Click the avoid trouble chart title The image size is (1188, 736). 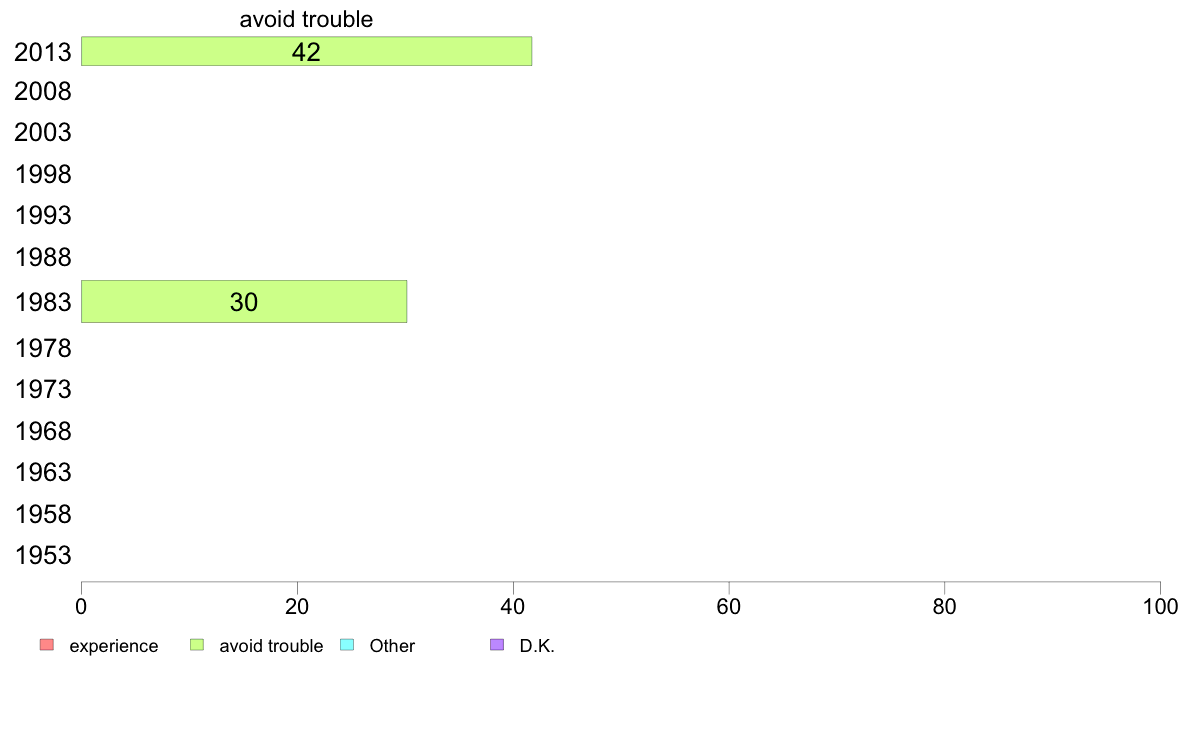[x=306, y=19]
